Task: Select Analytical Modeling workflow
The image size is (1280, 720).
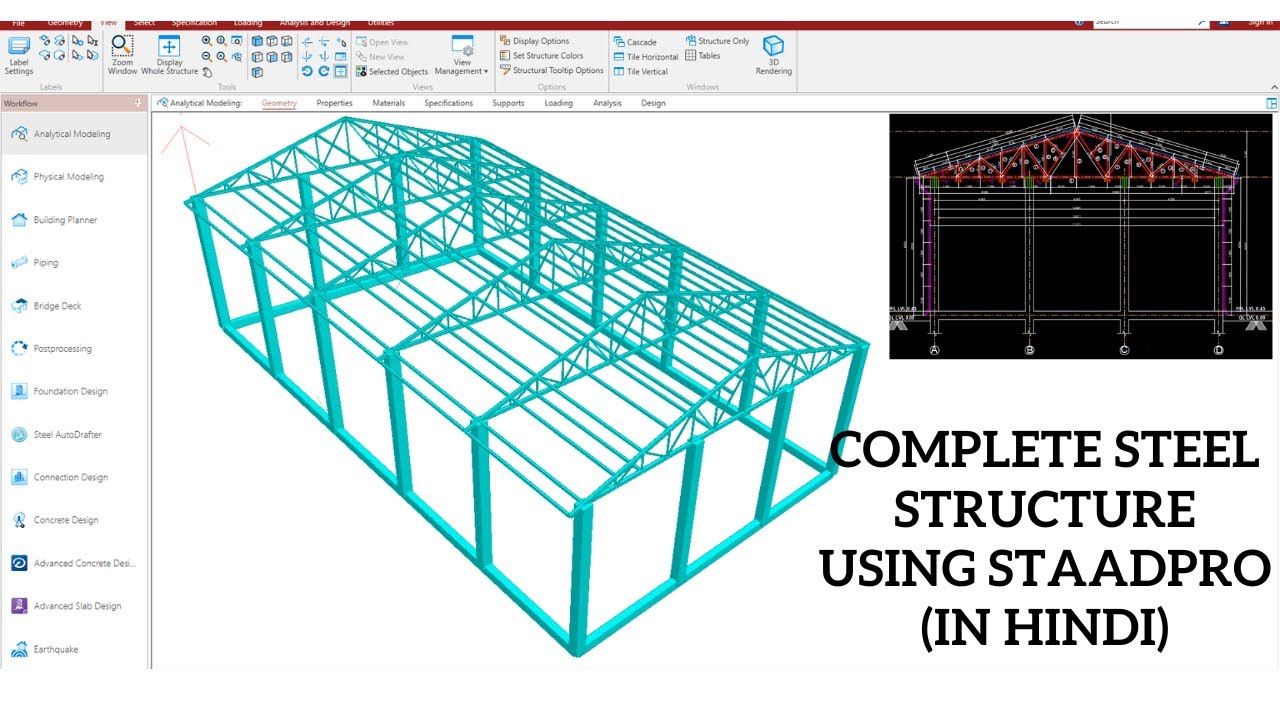Action: pyautogui.click(x=74, y=134)
